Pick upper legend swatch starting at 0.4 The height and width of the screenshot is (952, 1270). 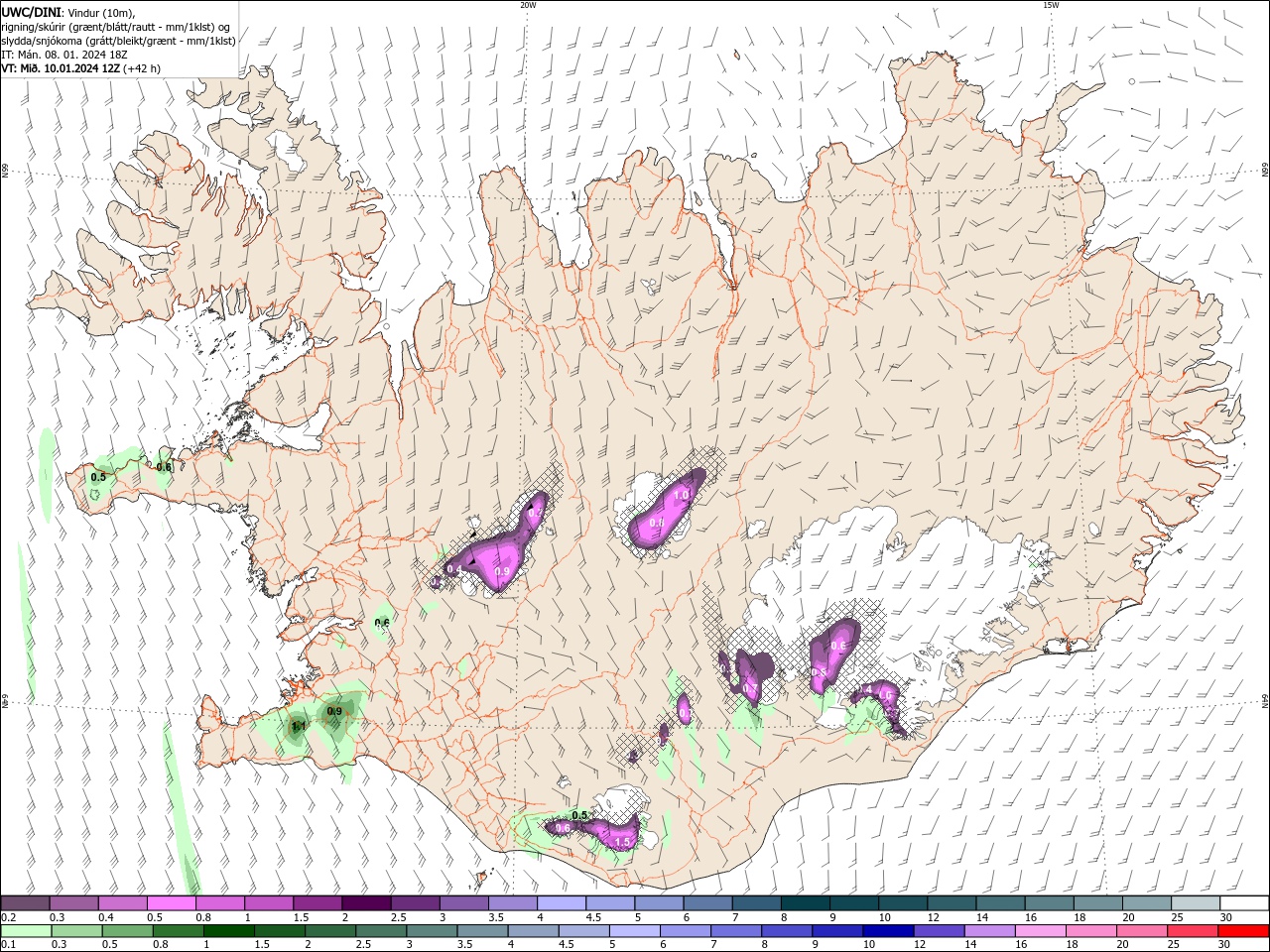click(x=123, y=903)
